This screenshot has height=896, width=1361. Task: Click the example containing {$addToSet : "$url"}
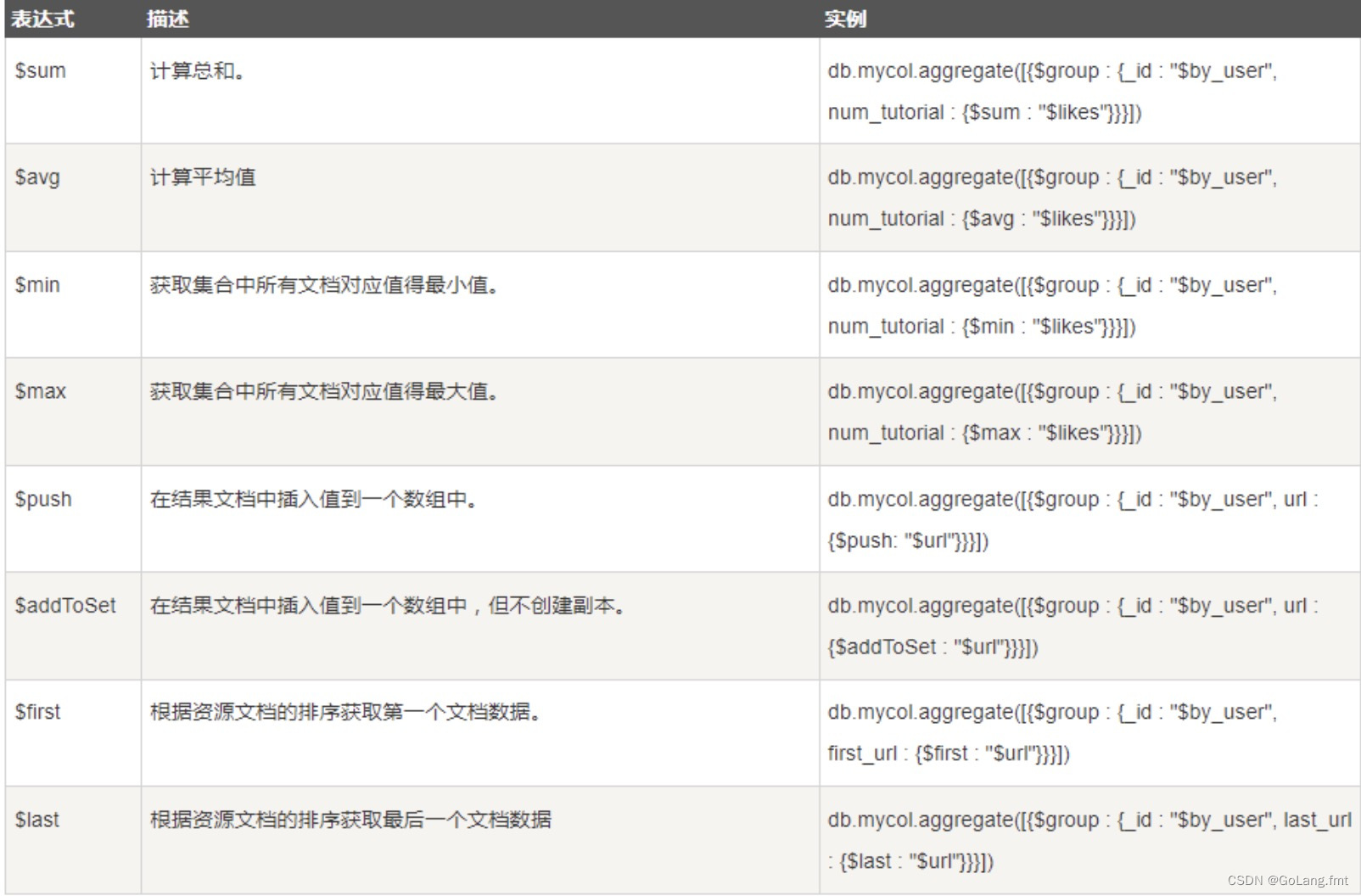pos(1073,626)
